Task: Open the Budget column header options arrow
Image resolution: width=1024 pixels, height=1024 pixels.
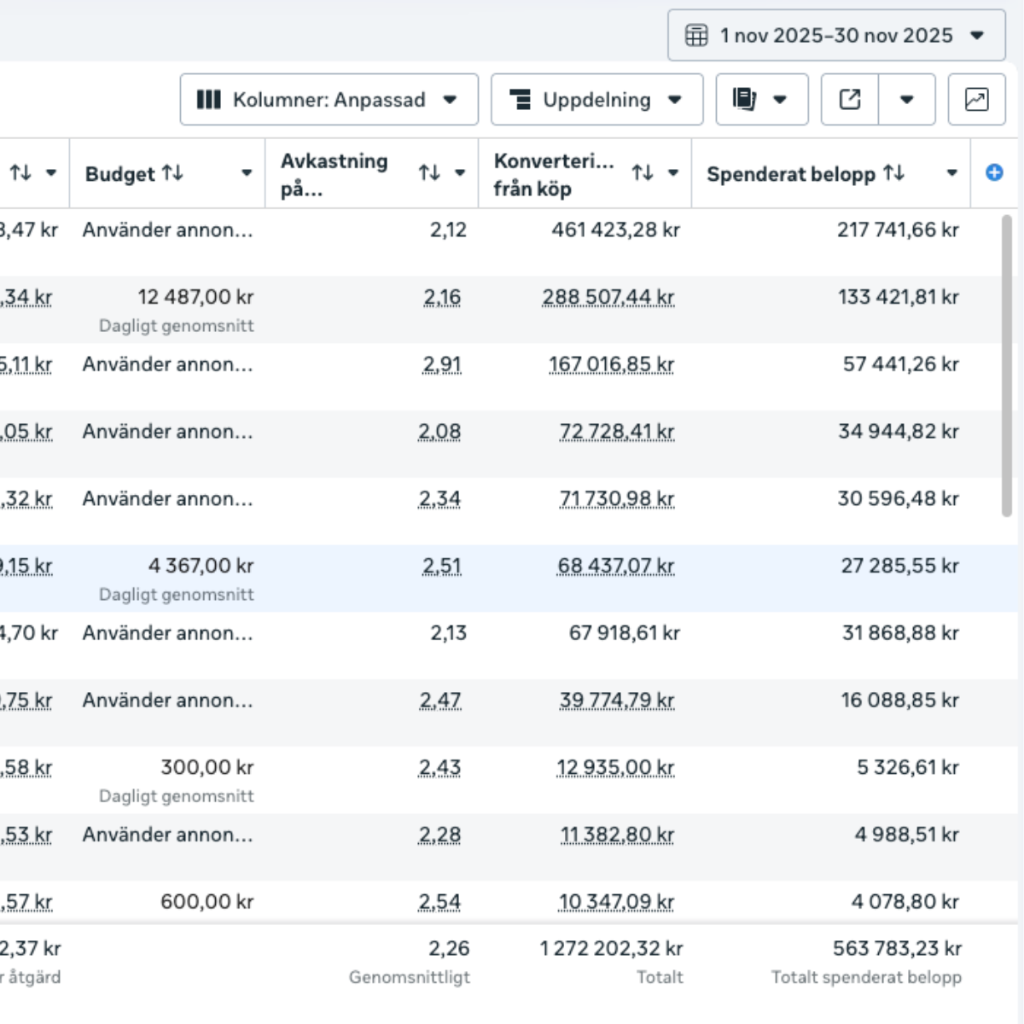Action: point(246,173)
